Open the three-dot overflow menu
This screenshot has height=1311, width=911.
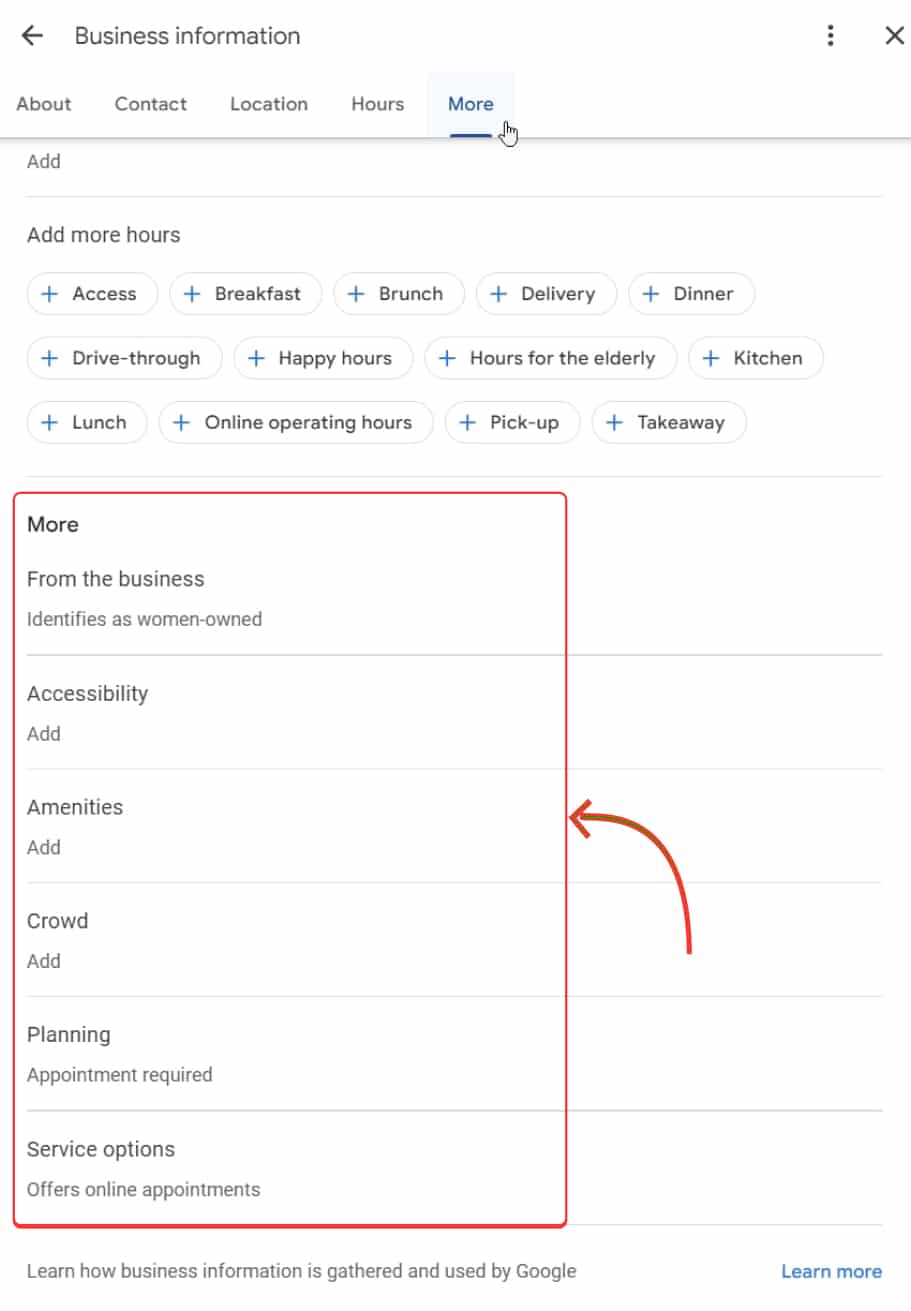coord(830,35)
